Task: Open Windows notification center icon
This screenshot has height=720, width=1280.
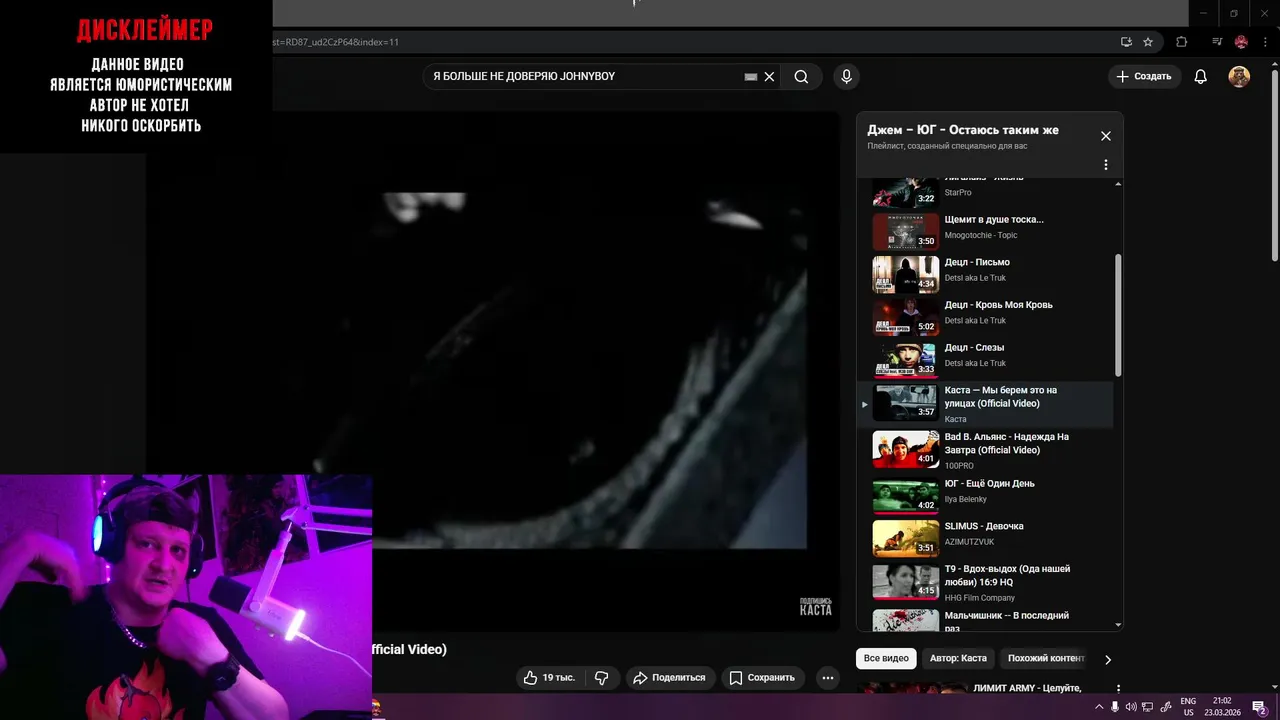Action: [x=1259, y=707]
